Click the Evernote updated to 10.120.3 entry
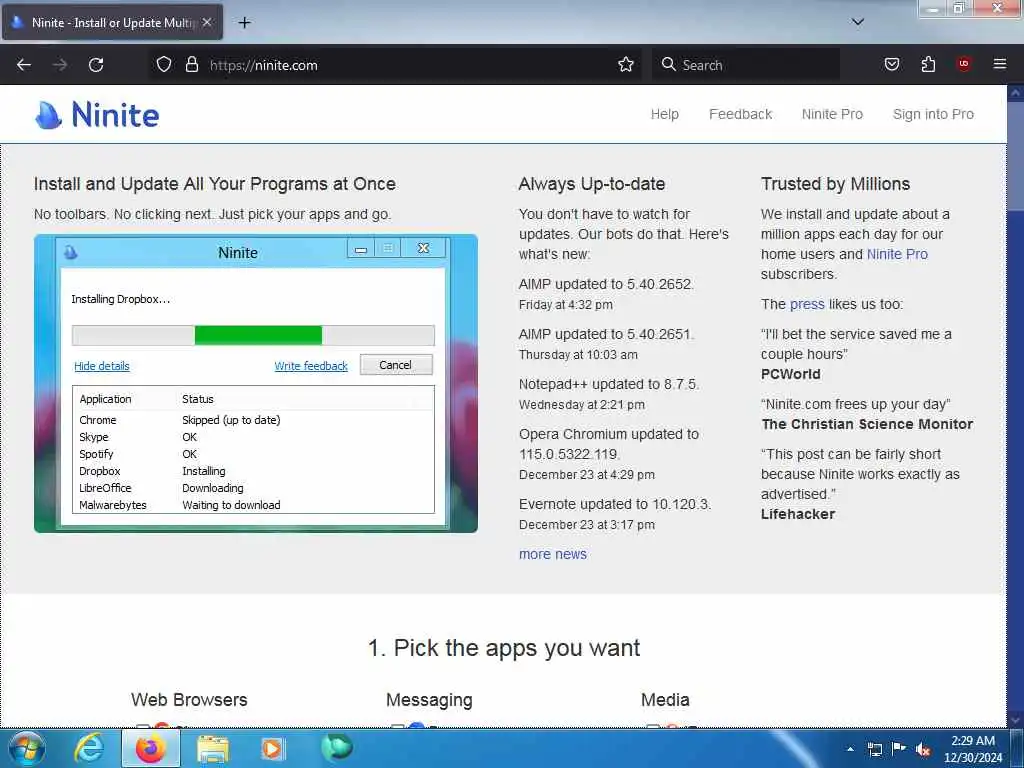 pos(615,504)
